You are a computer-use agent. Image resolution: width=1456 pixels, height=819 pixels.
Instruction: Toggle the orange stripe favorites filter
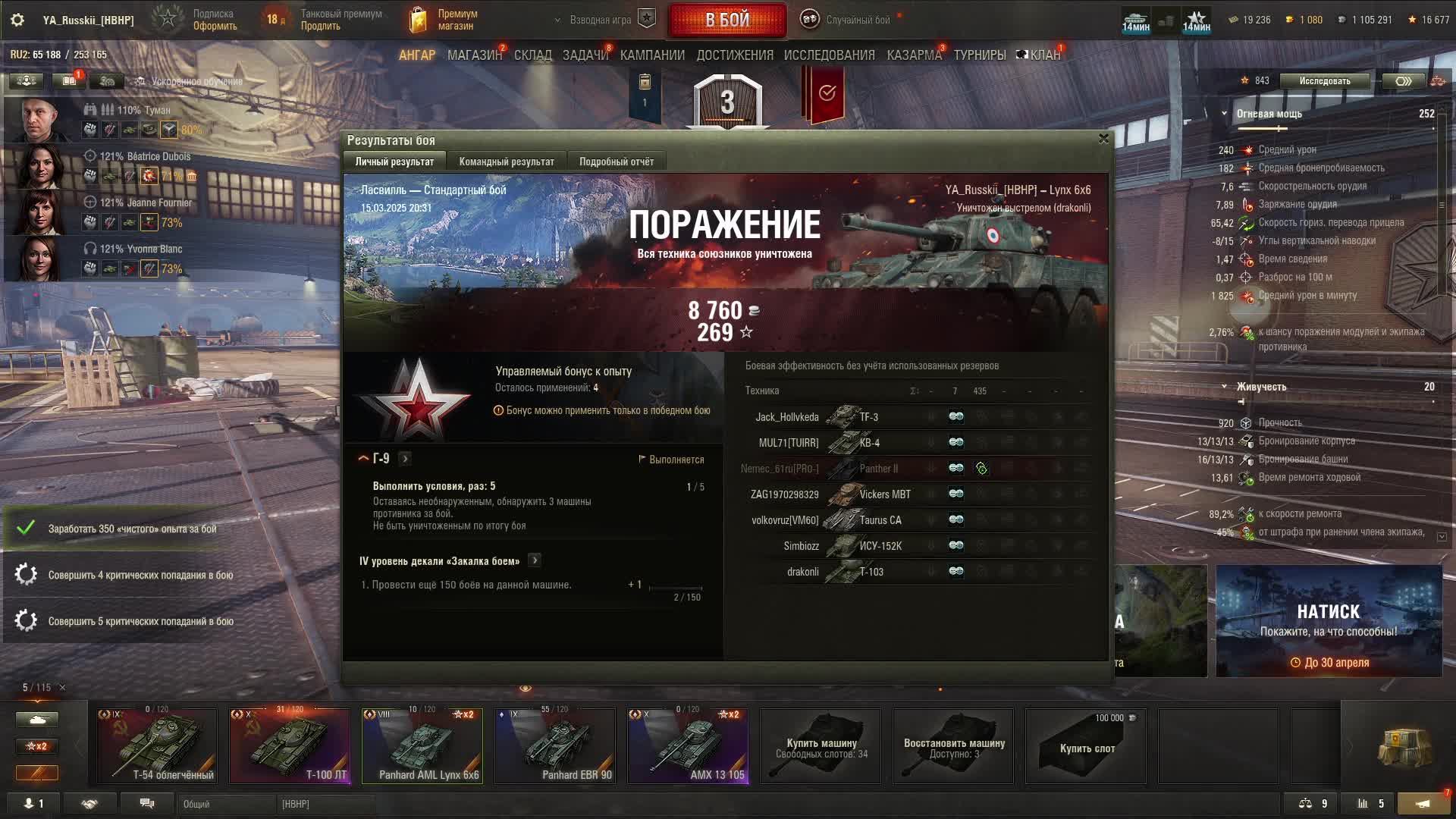36,773
